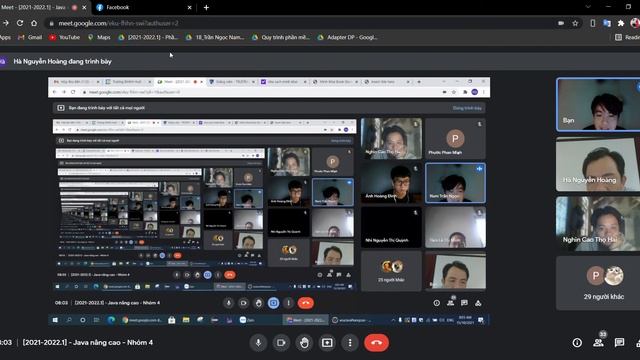Go to the browser home page

(x=34, y=23)
